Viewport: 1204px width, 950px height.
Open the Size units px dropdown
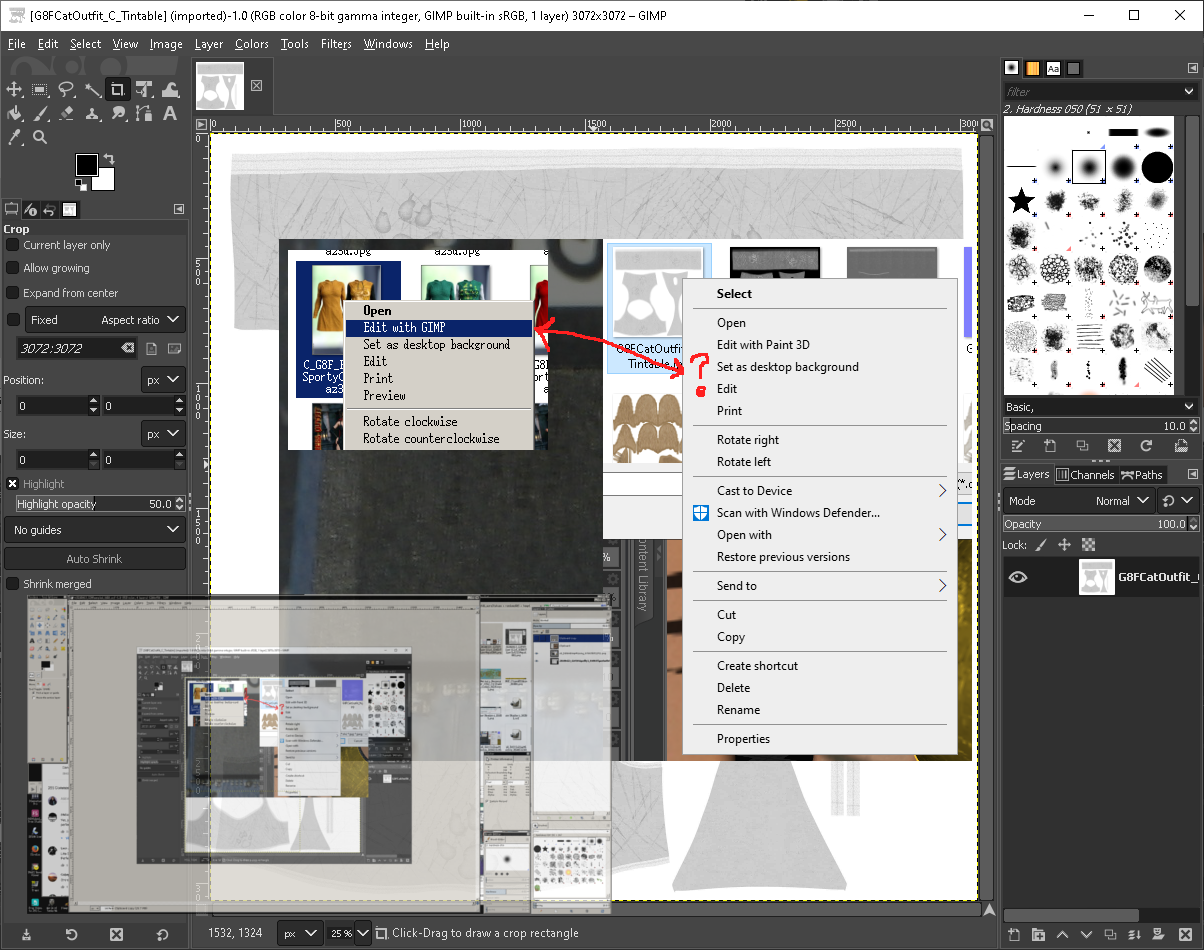tap(163, 434)
